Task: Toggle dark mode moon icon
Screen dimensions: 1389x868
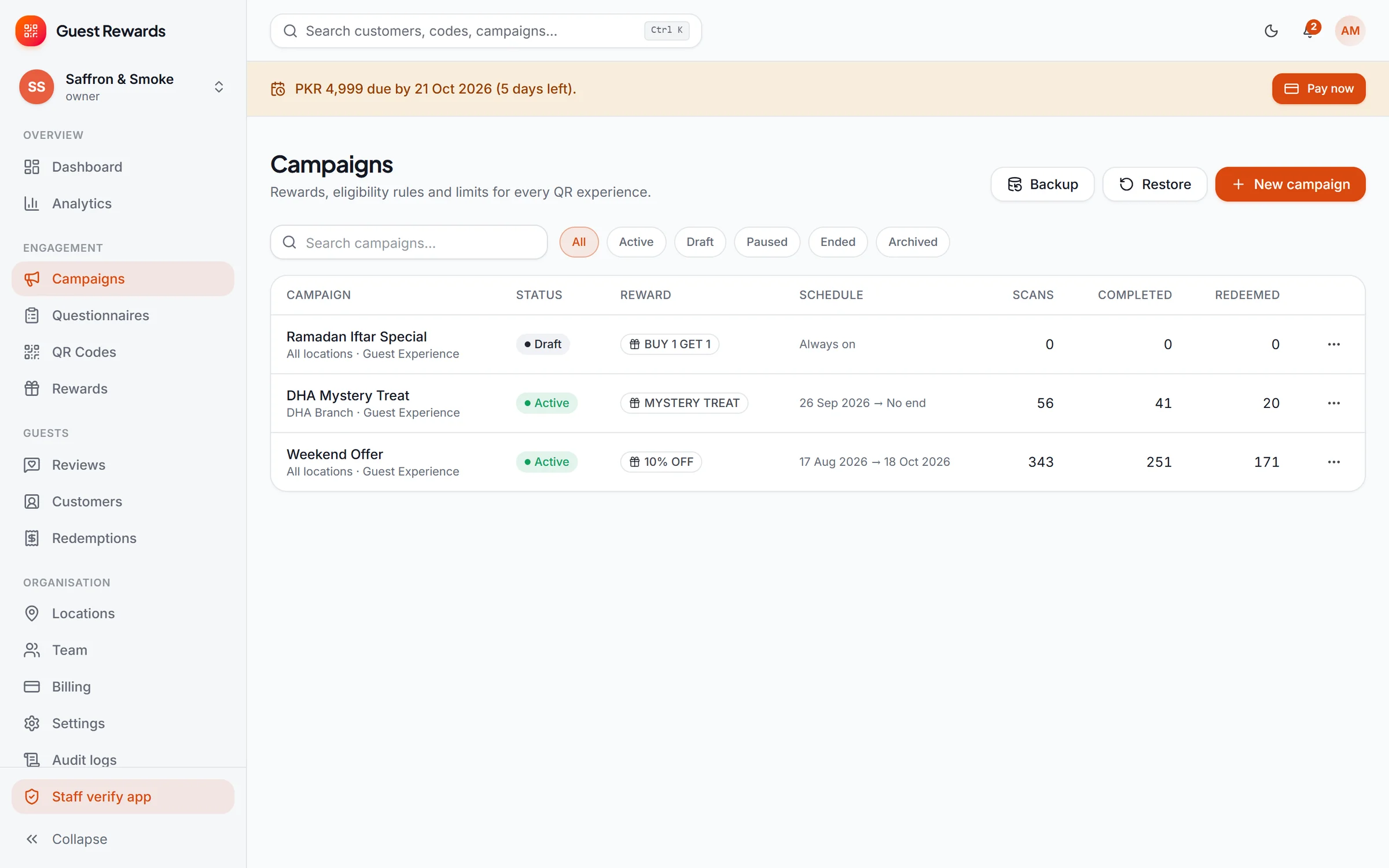Action: coord(1271,31)
